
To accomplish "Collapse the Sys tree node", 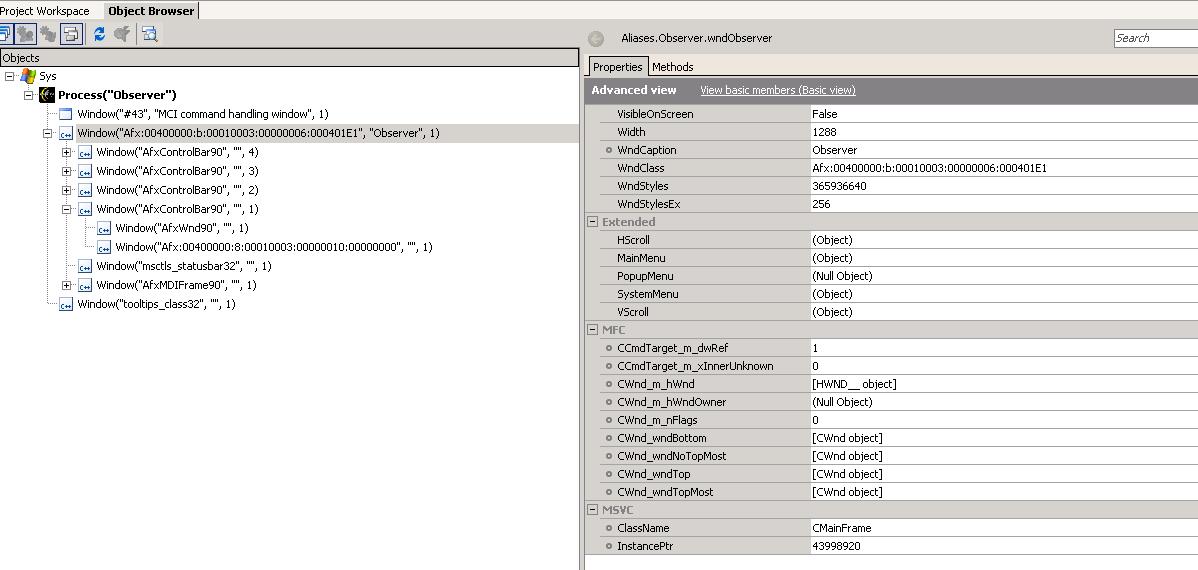I will pos(10,76).
